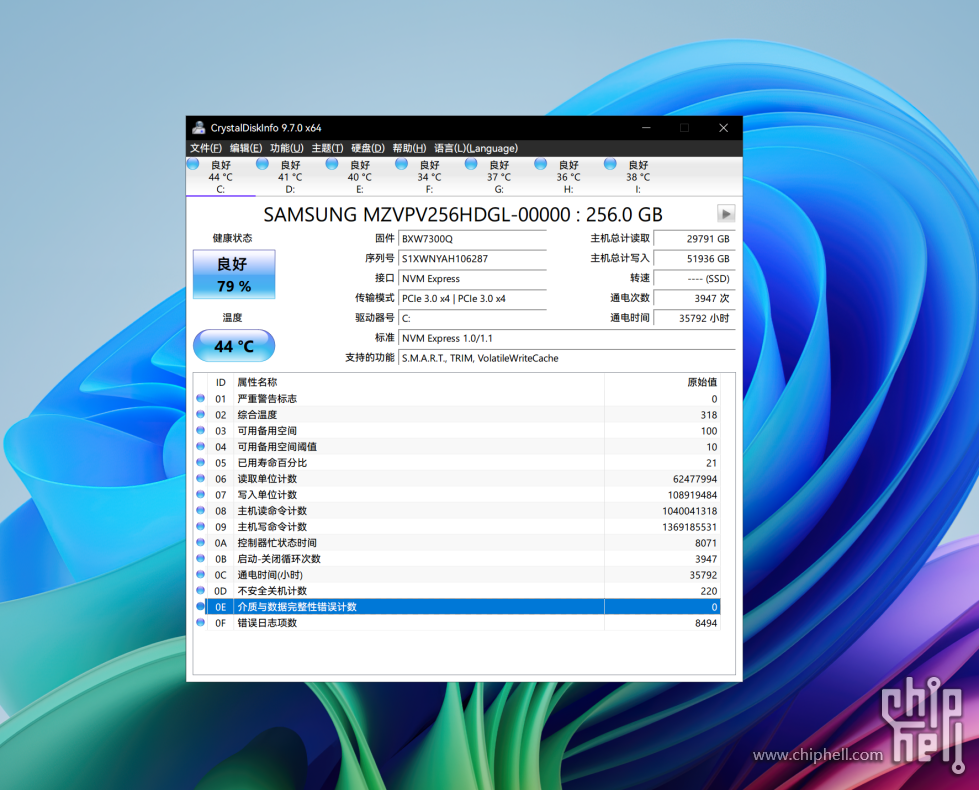Select drive I: health status icon
Screen dimensions: 979x790
point(610,164)
